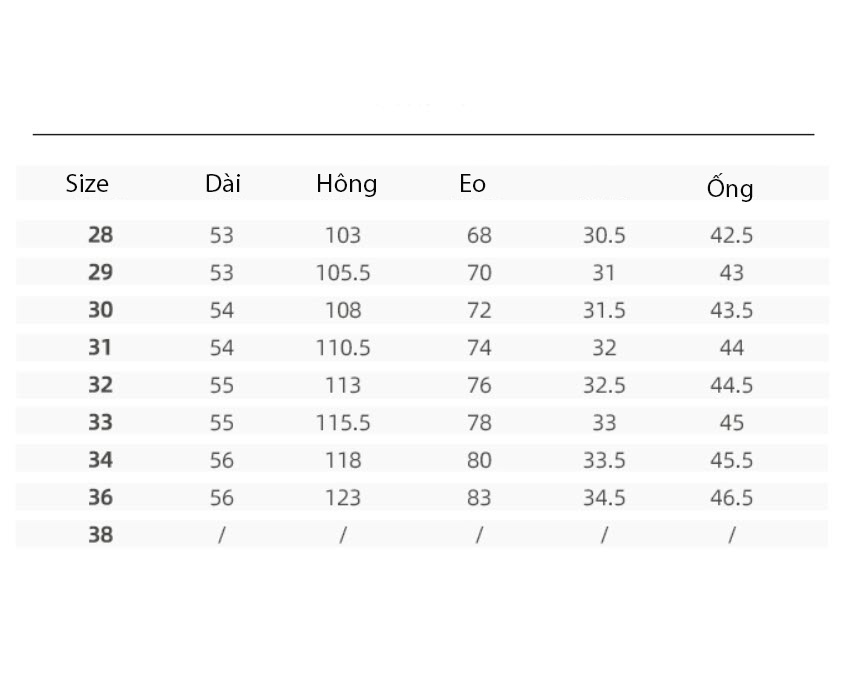Viewport: 845px width, 691px height.
Task: Click the hip value 123
Action: click(343, 497)
